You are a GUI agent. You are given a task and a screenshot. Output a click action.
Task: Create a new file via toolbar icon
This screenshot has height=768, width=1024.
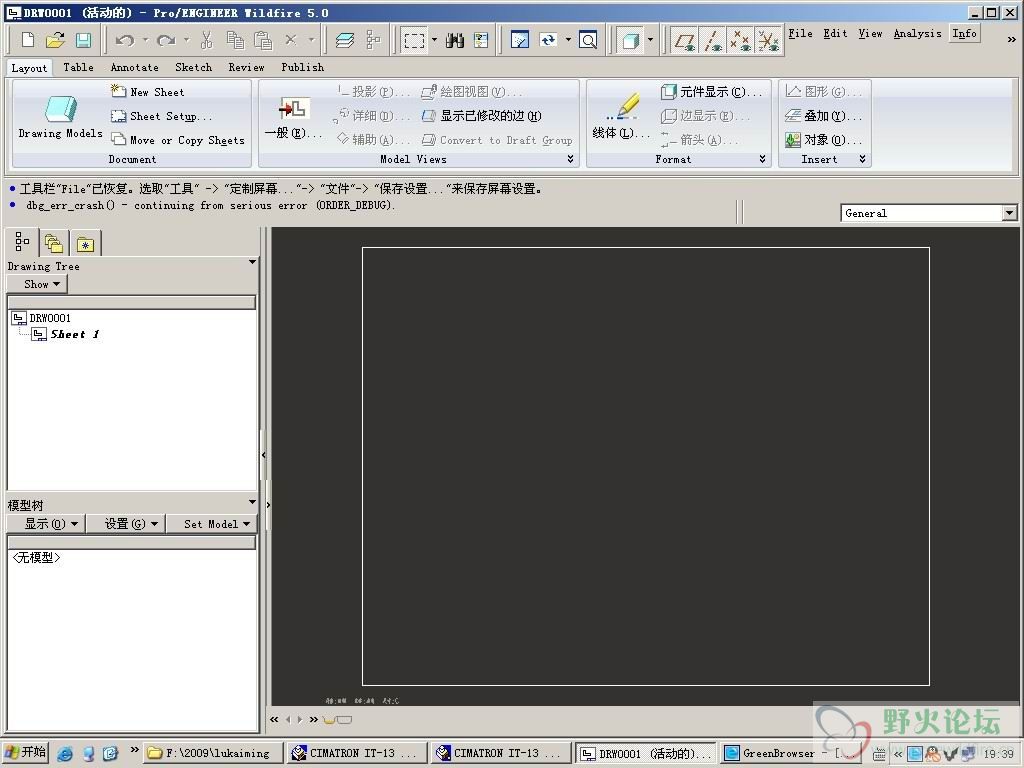coord(27,40)
